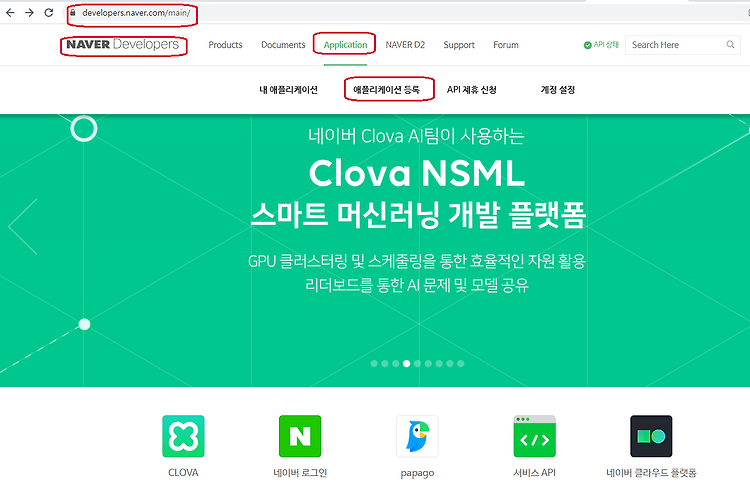Click the lock icon in the address bar
Screen dimensions: 750x494
(x=73, y=12)
